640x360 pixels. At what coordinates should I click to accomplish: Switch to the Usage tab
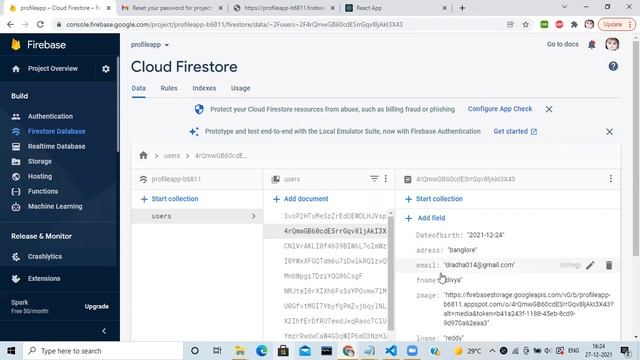(x=240, y=88)
